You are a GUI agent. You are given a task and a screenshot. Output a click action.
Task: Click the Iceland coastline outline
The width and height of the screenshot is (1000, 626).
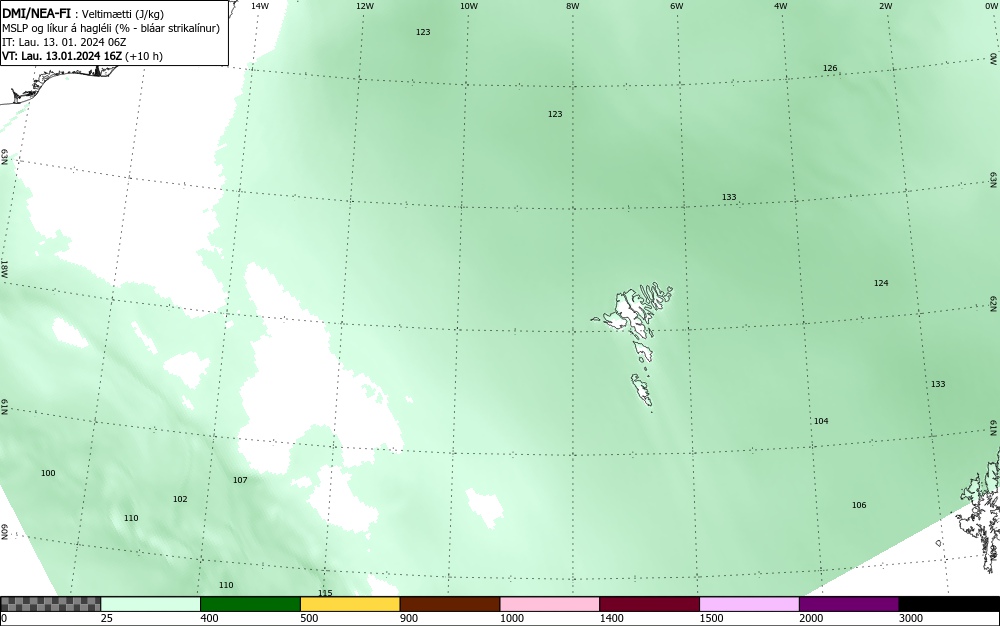click(61, 84)
